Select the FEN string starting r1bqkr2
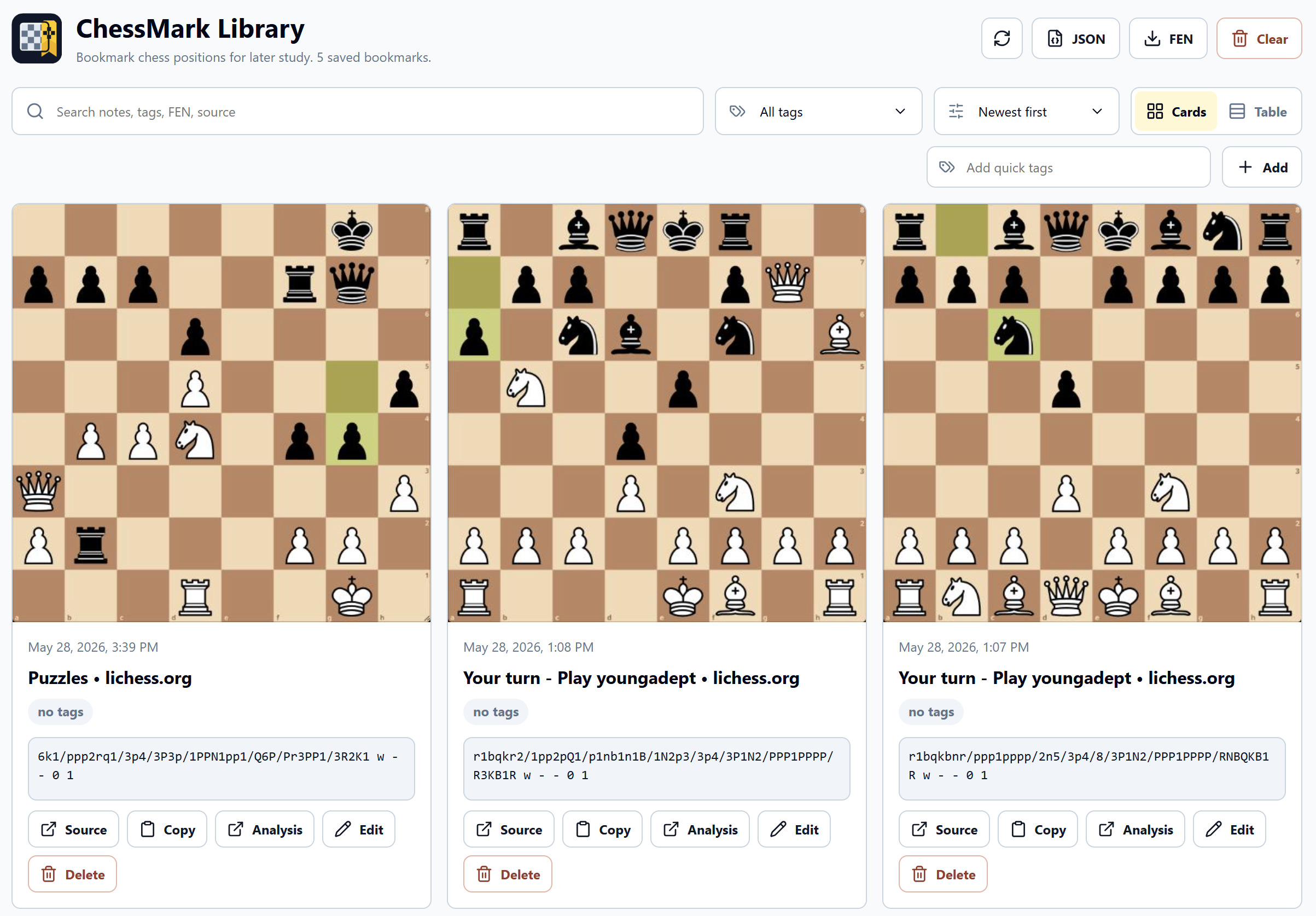 click(x=656, y=768)
